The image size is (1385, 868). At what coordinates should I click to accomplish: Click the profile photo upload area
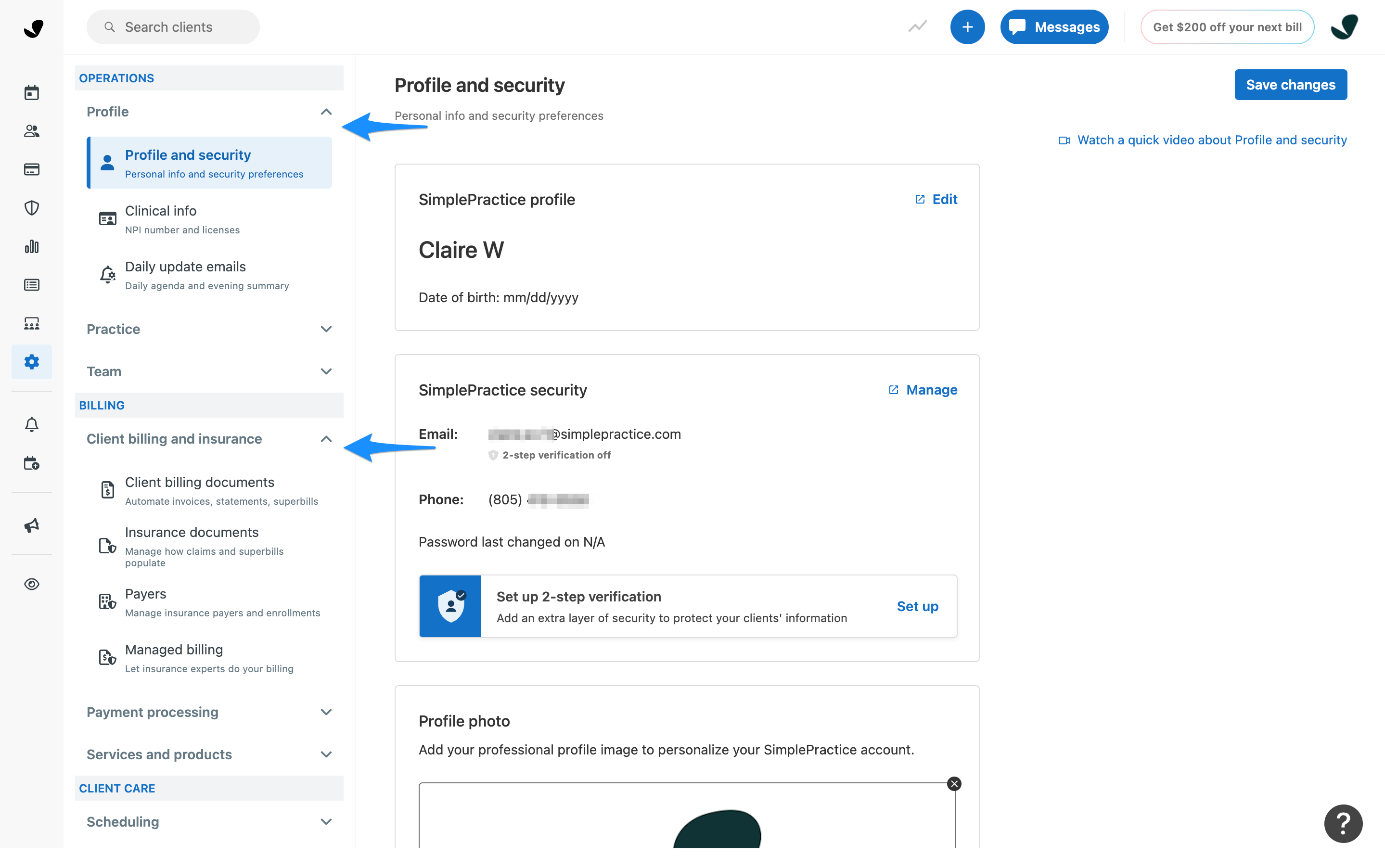click(x=687, y=815)
